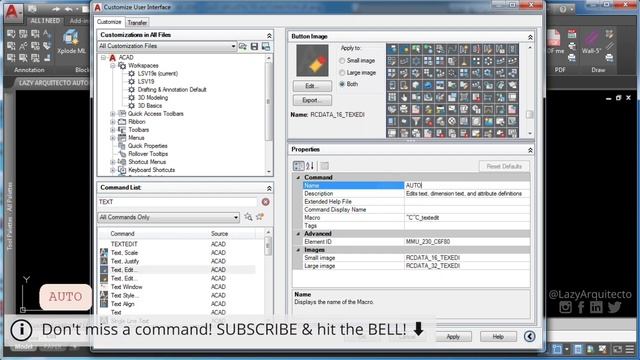Click the TEXTEDIT button image preview thumbnail
Image resolution: width=640 pixels, height=360 pixels.
click(x=312, y=61)
